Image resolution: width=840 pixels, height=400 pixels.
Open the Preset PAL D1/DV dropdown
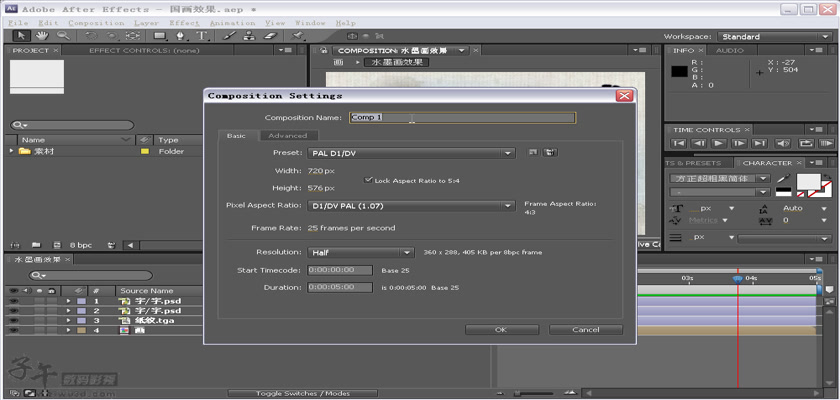(x=411, y=153)
